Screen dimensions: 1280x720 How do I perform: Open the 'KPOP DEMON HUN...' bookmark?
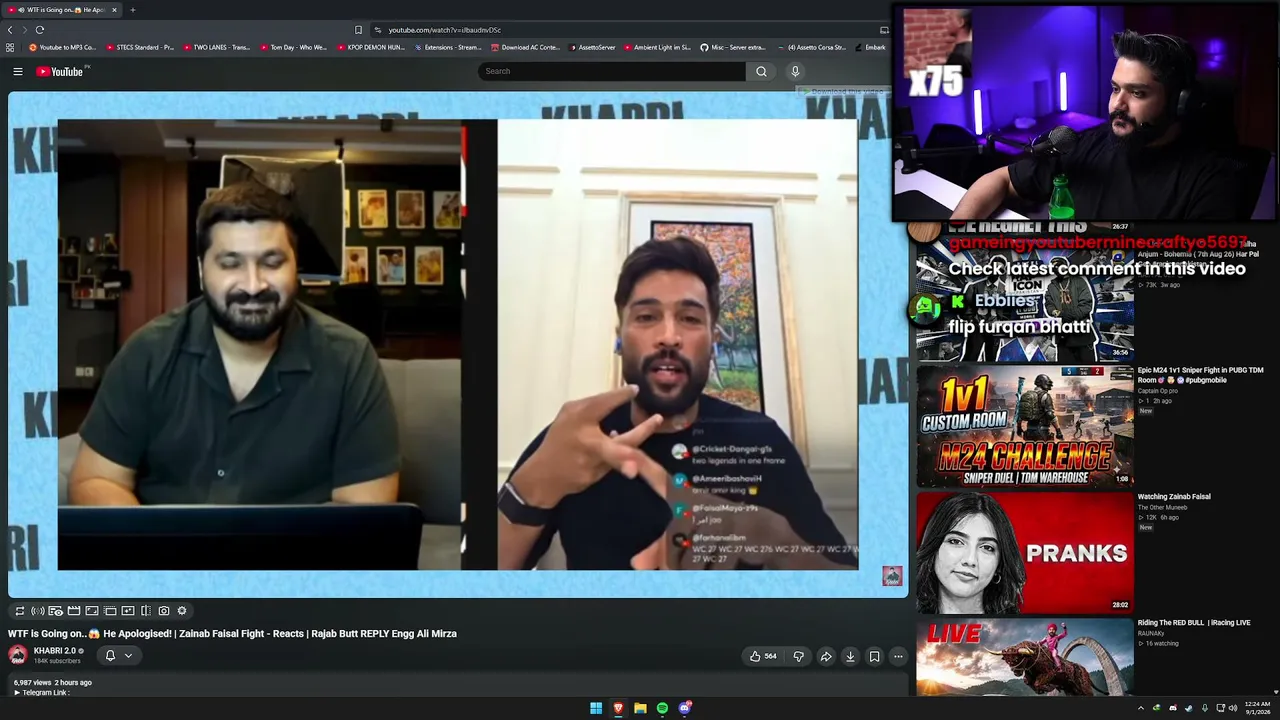point(370,47)
